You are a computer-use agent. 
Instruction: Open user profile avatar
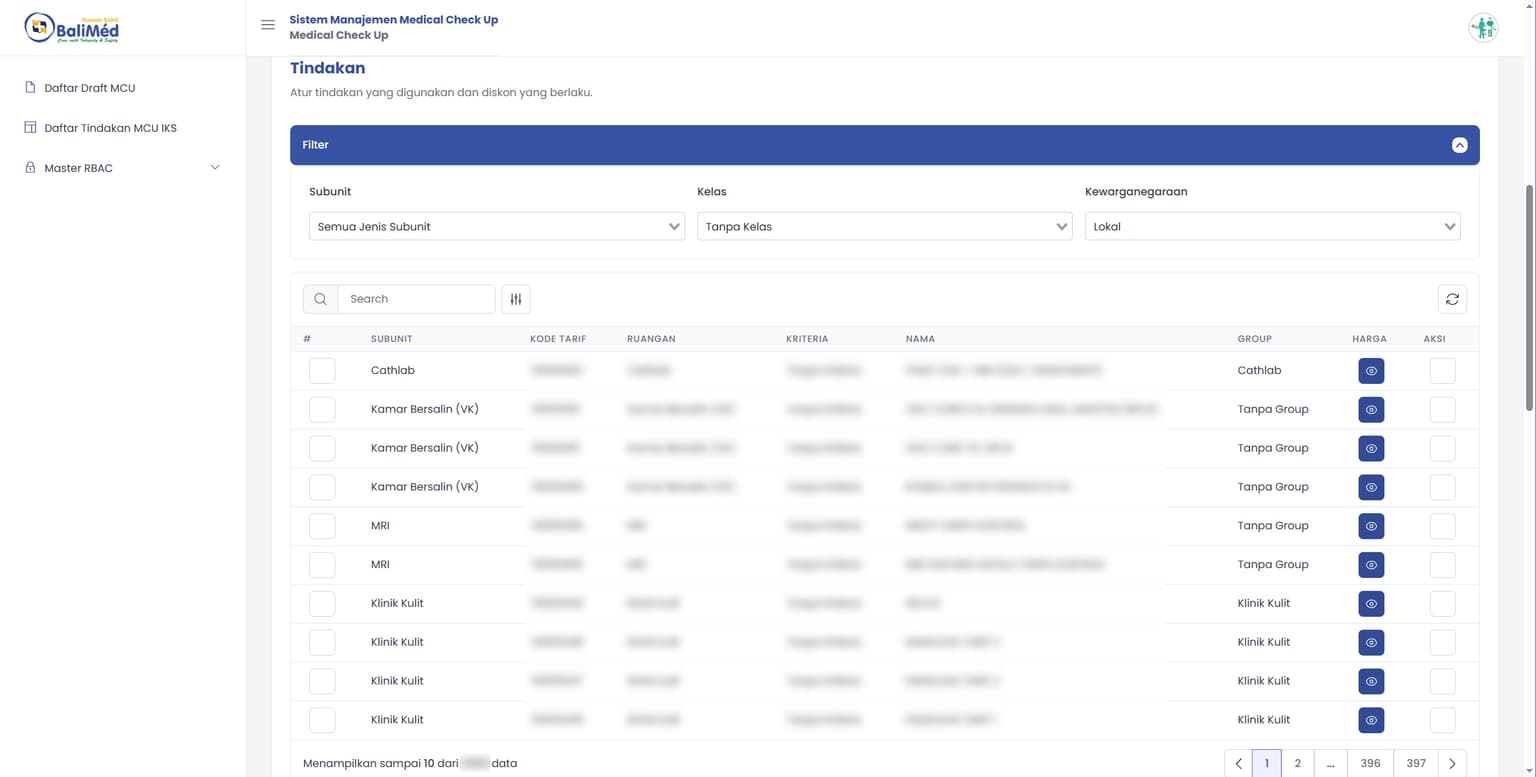1483,28
